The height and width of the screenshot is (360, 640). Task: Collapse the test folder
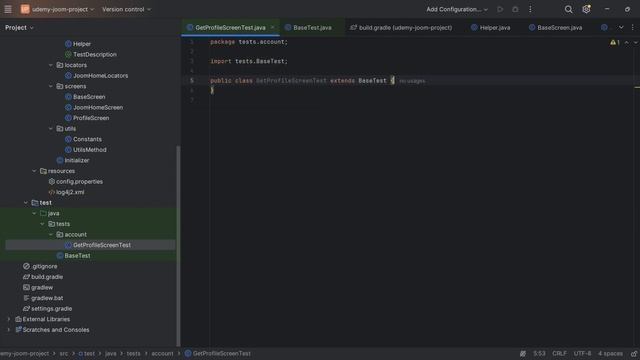tap(26, 203)
